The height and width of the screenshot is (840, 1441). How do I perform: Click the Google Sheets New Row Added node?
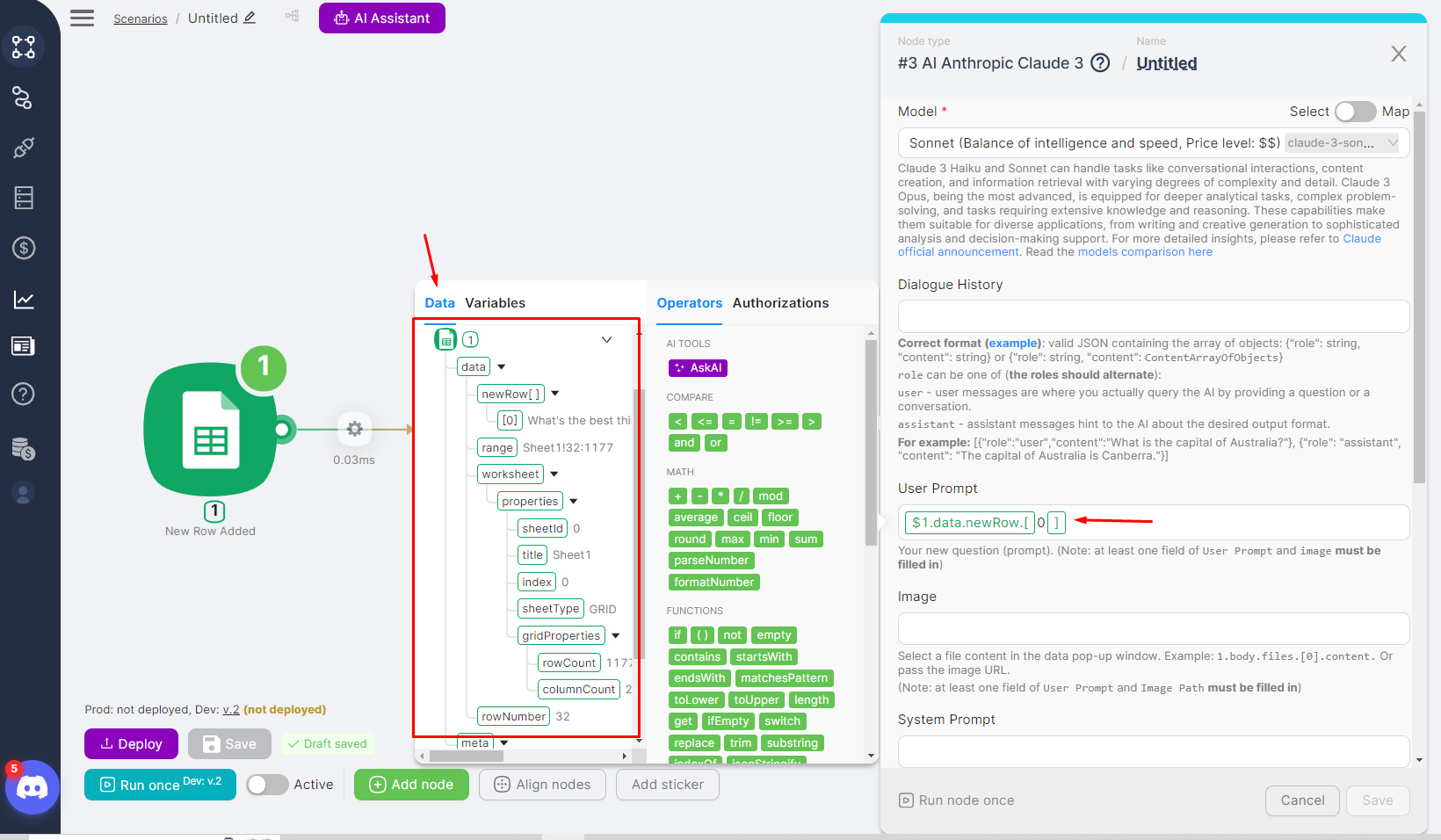[x=211, y=431]
